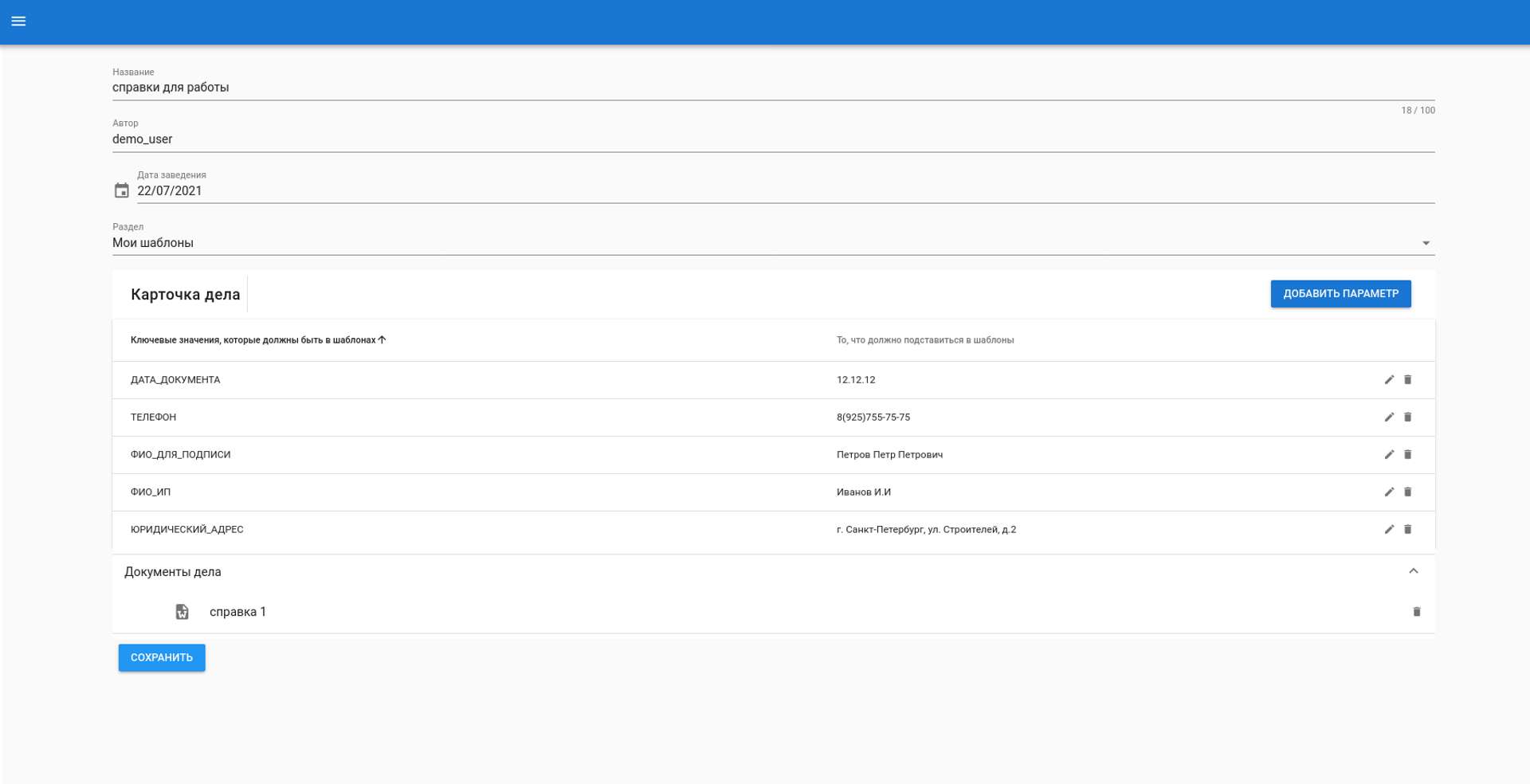Screen dimensions: 1530x784
Task: Edit the ДАТА_ДОКУМЕНТА parameter
Action: (1389, 380)
